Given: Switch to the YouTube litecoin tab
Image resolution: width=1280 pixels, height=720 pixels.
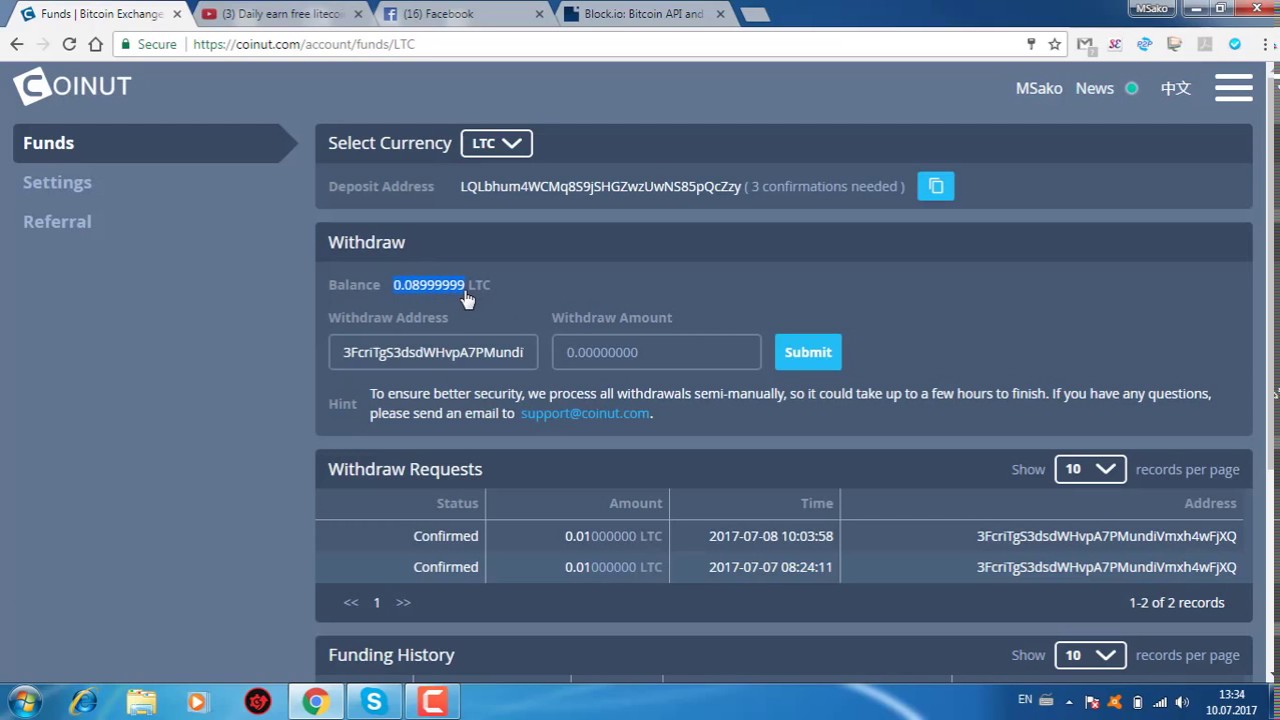Looking at the screenshot, I should point(280,14).
